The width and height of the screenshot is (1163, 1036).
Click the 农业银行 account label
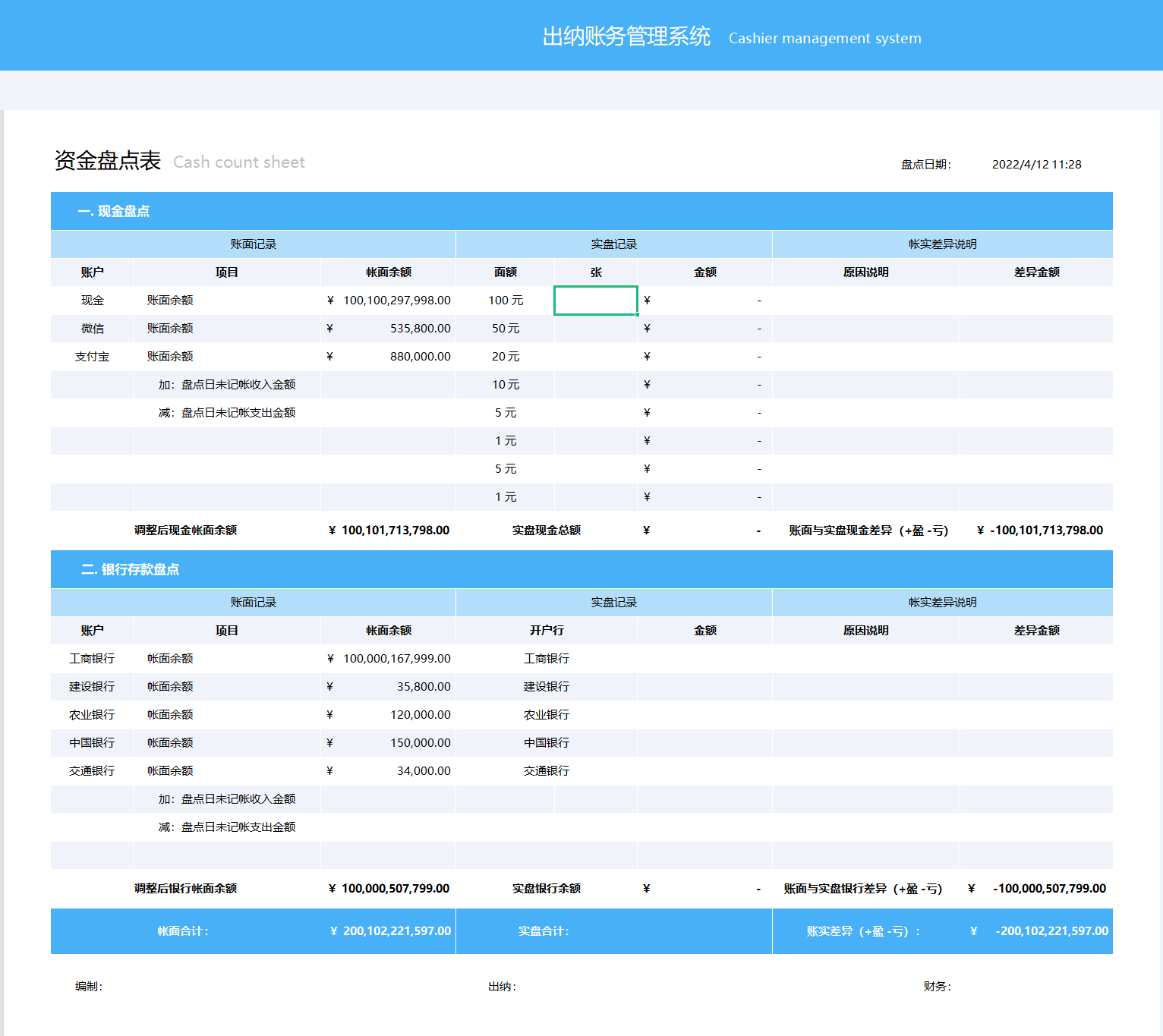pyautogui.click(x=92, y=714)
